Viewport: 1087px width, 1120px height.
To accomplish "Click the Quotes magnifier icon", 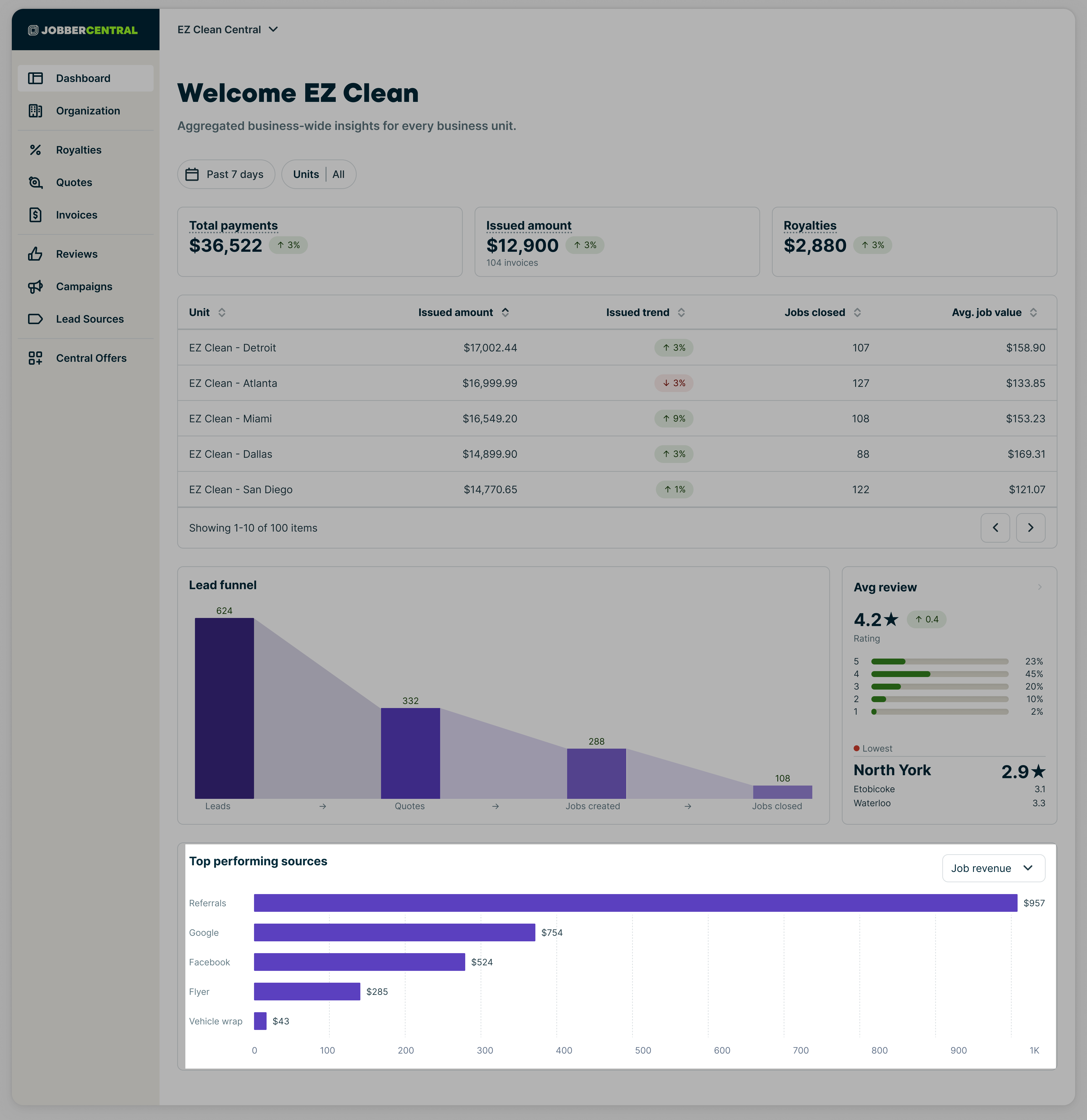I will pyautogui.click(x=35, y=182).
